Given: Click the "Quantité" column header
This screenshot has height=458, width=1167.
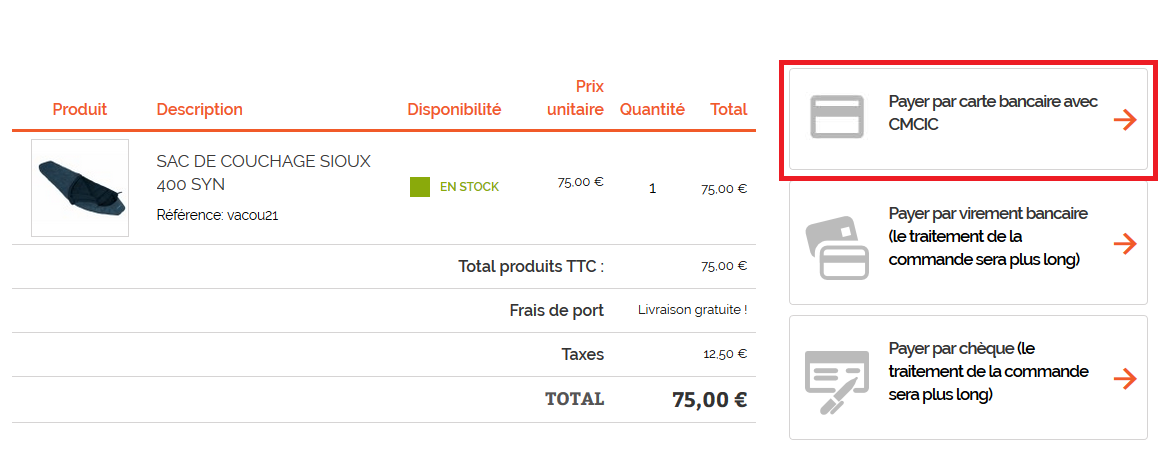Looking at the screenshot, I should pyautogui.click(x=652, y=109).
